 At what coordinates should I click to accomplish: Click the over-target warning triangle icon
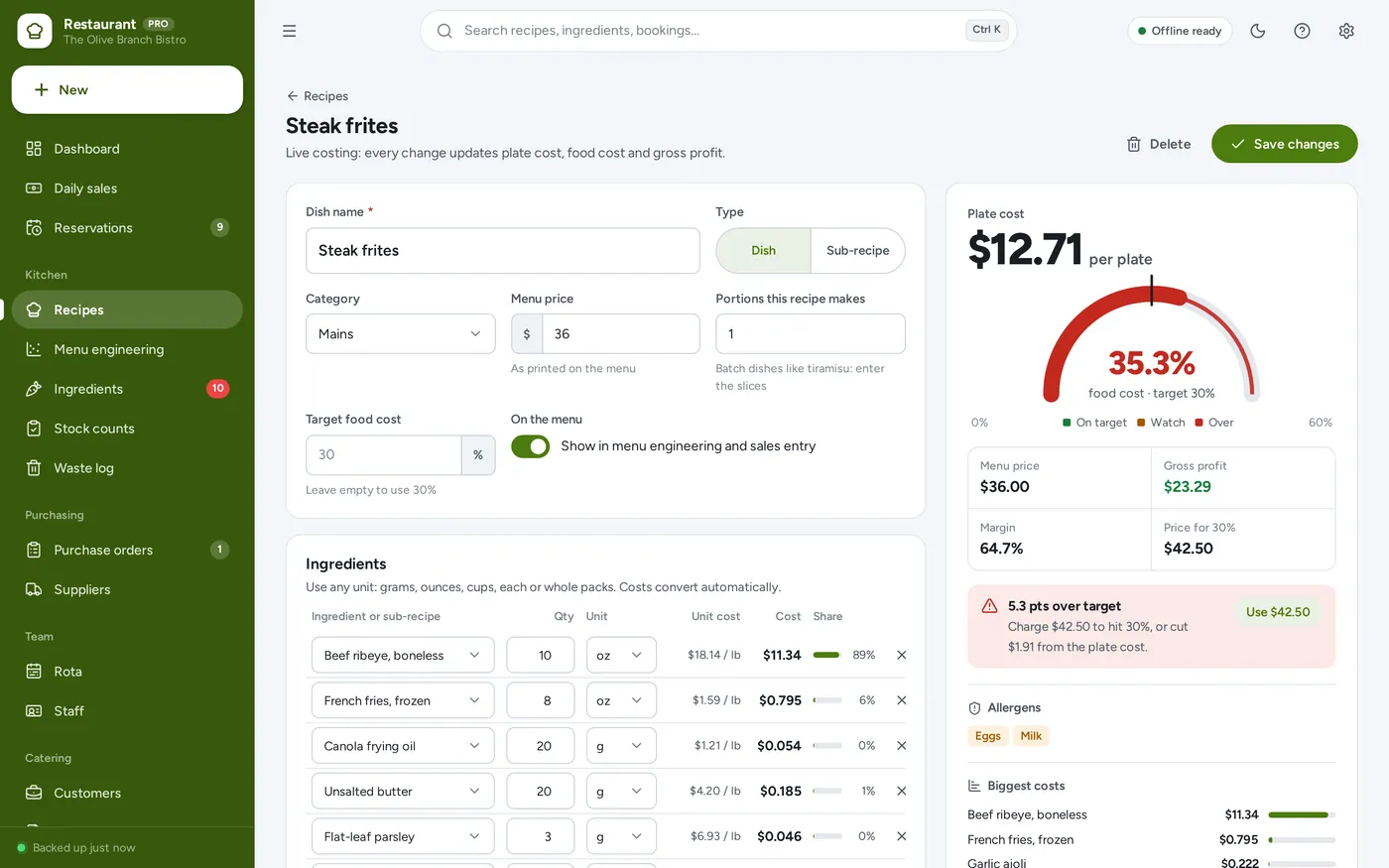989,606
